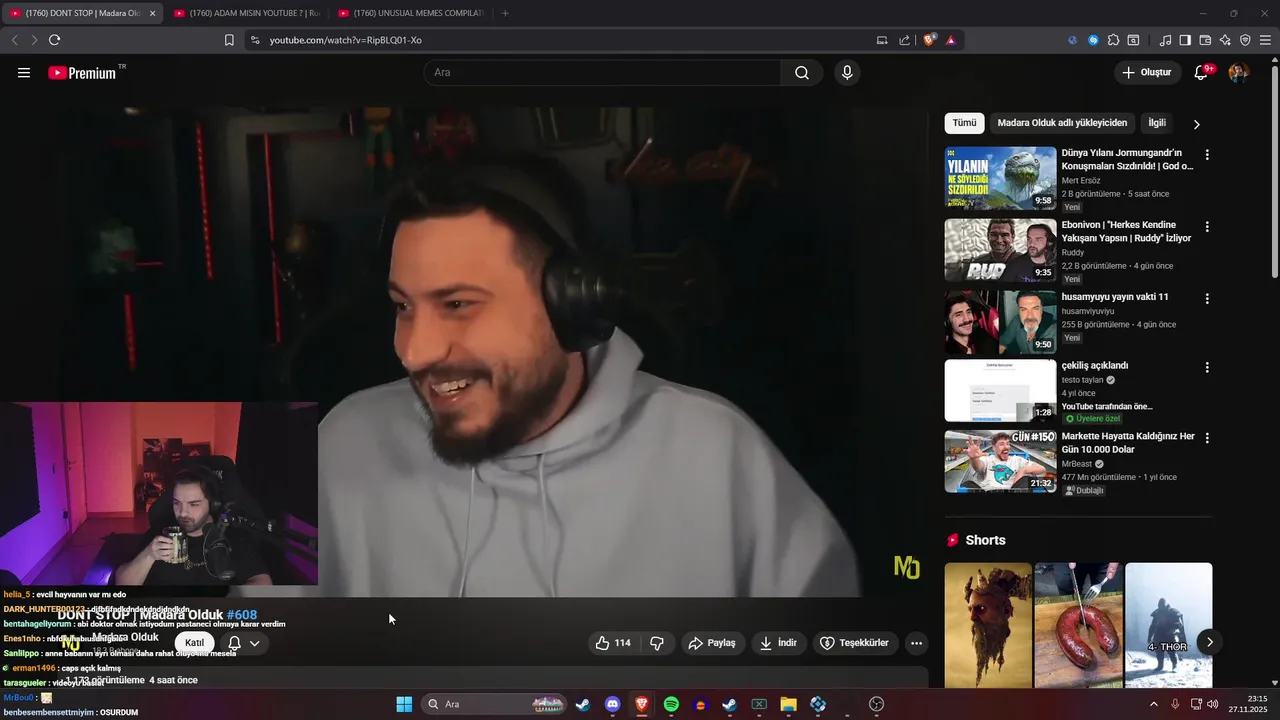Open the Leo AI sparkle icon
Screen dimensions: 1280x720
(x=1225, y=40)
